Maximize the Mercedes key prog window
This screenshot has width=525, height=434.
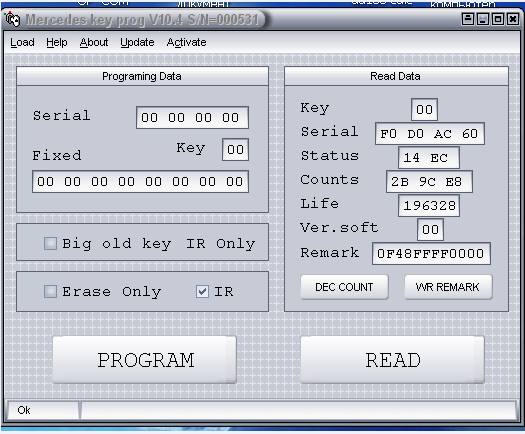coord(498,19)
